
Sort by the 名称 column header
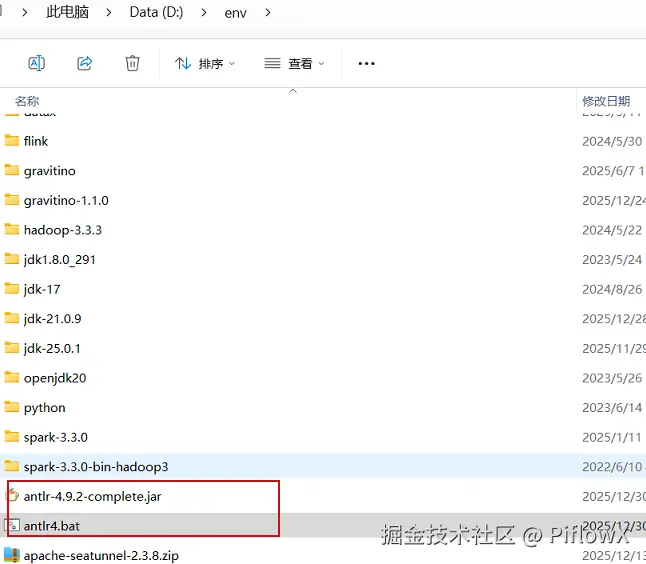point(27,101)
